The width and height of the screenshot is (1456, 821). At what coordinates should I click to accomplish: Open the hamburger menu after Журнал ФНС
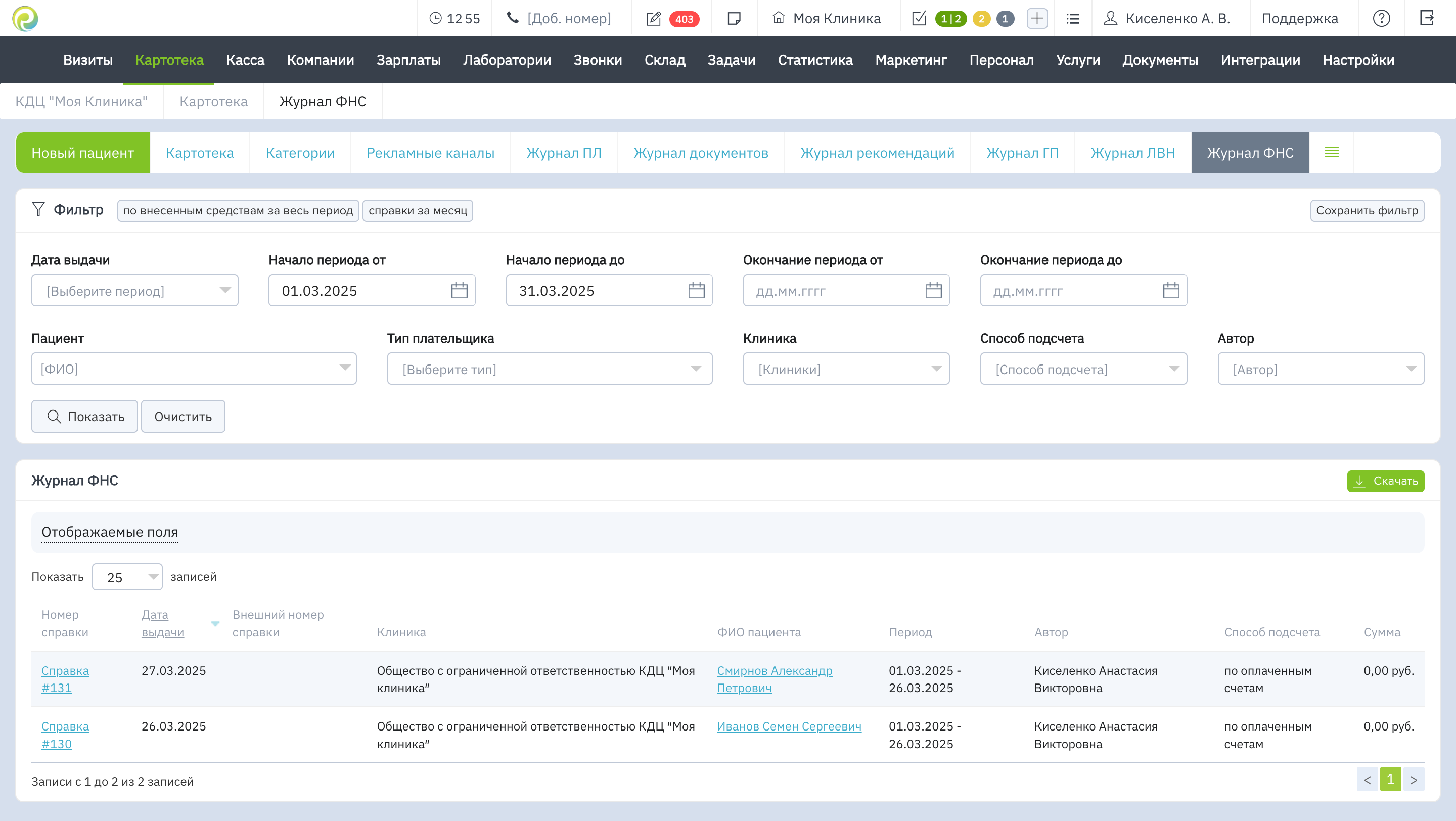coord(1331,153)
